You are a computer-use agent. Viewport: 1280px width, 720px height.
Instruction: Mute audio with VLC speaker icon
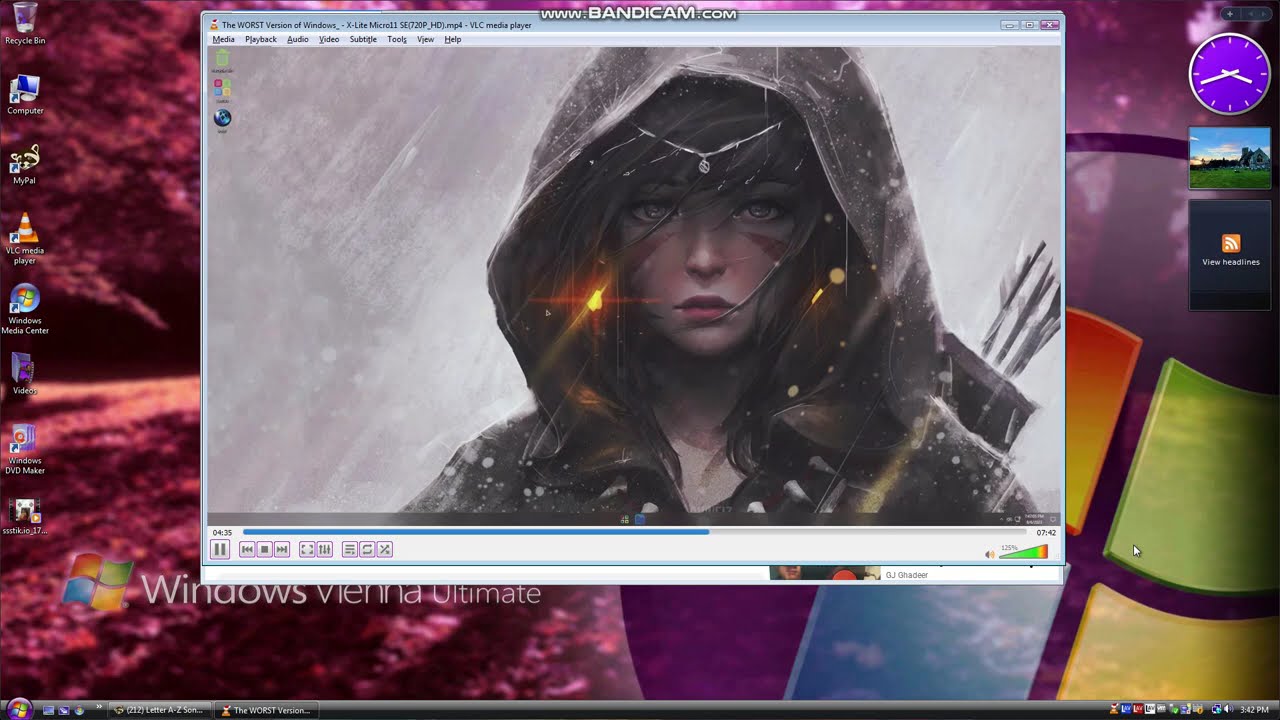coord(990,554)
